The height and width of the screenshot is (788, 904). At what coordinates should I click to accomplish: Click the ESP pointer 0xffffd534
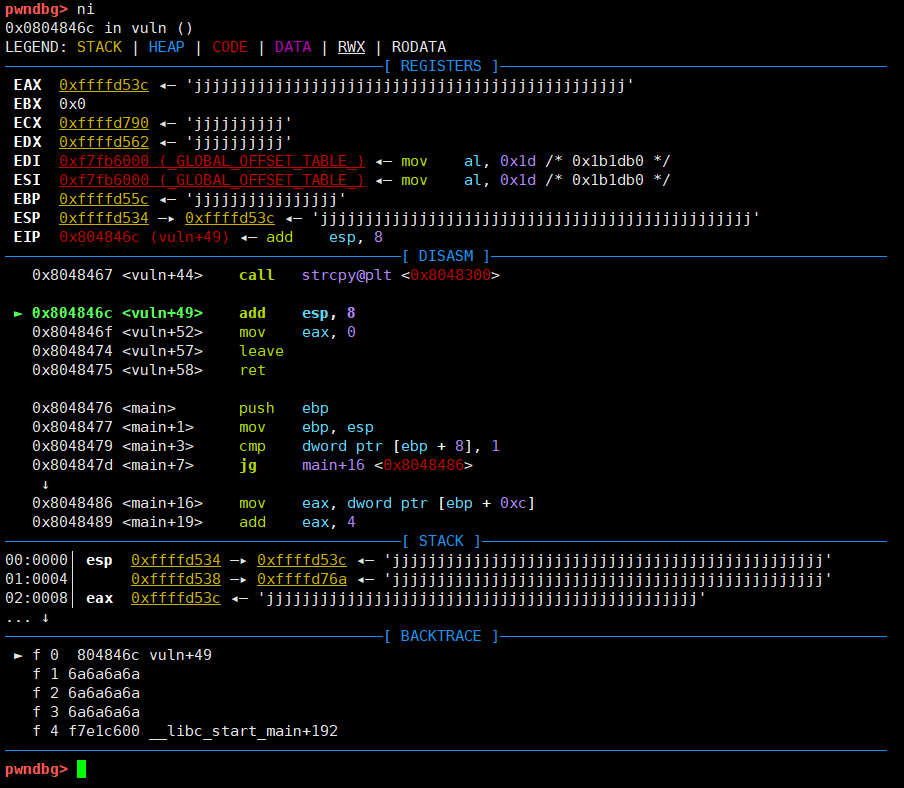(x=103, y=218)
